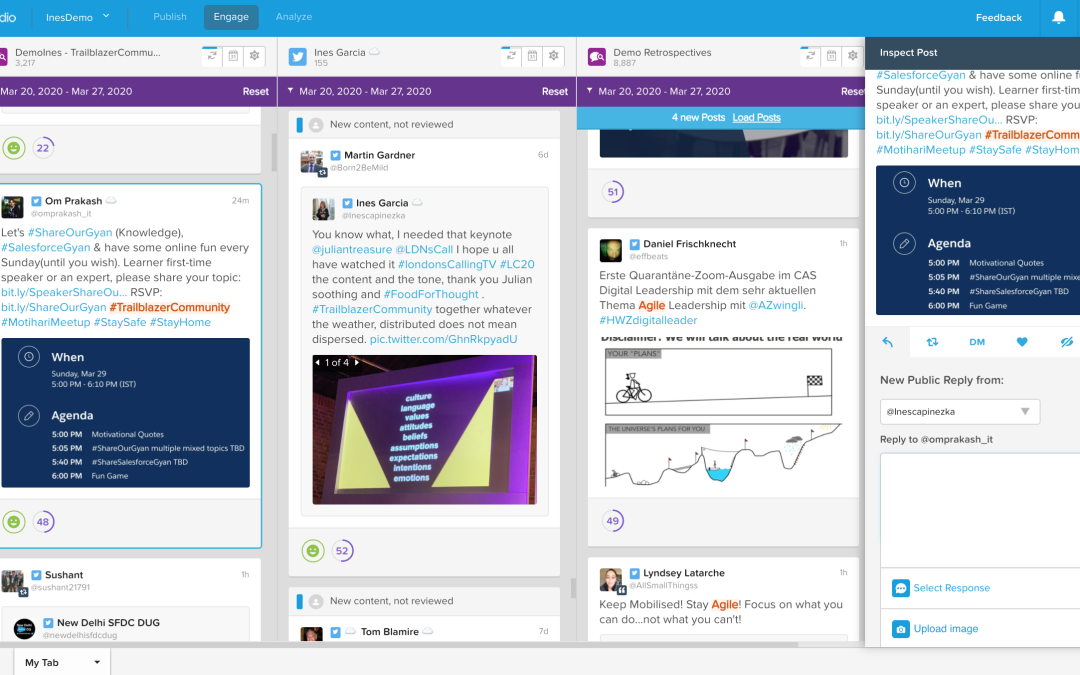Click the bottom horizontal scrollbar
This screenshot has width=1080, height=675.
[x=399, y=645]
